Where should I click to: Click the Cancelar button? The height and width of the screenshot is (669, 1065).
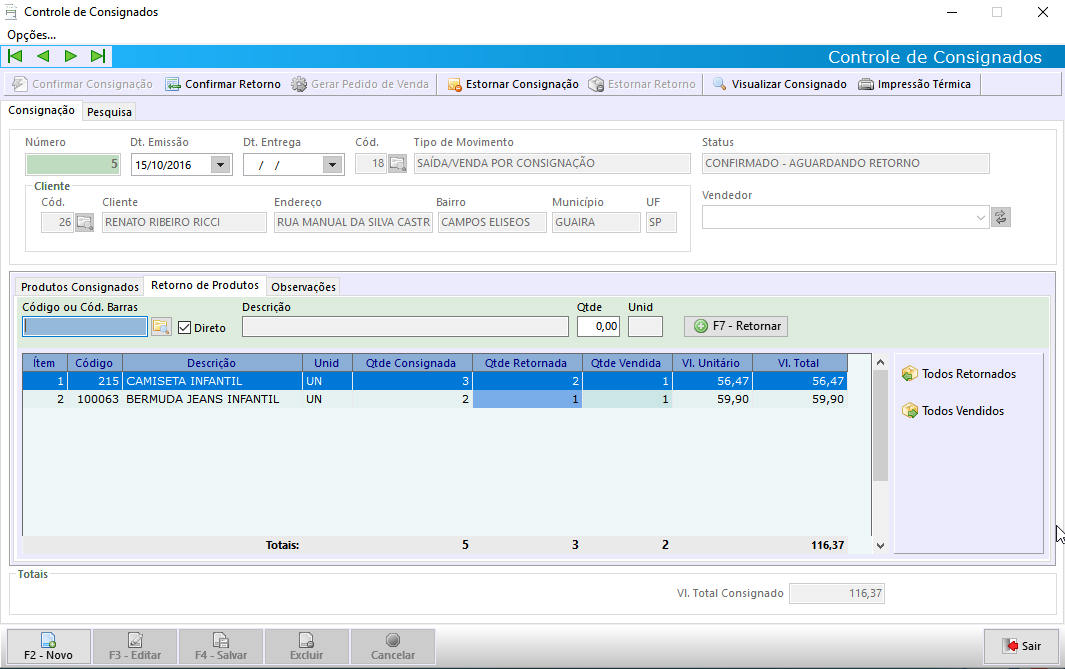pyautogui.click(x=393, y=646)
